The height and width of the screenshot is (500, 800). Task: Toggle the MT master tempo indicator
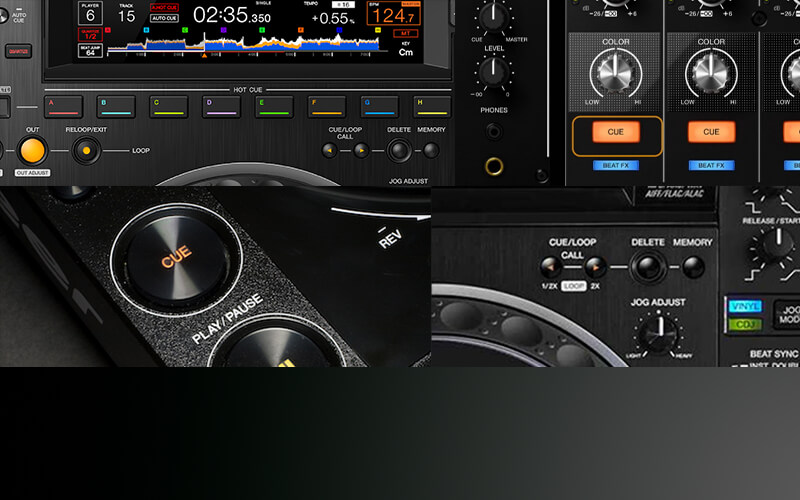point(406,33)
